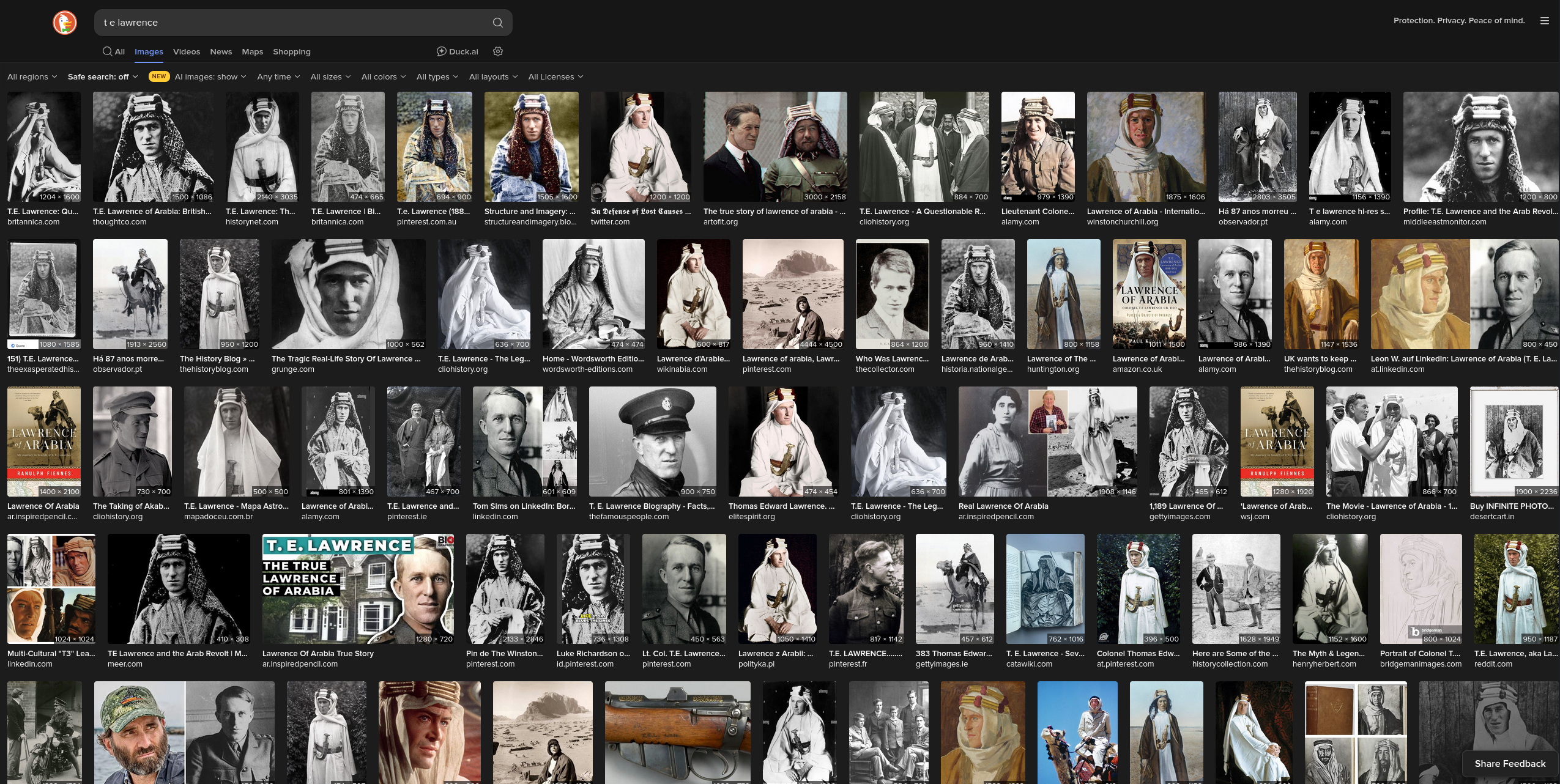1560x784 pixels.
Task: Open the hamburger menu icon
Action: (1544, 21)
